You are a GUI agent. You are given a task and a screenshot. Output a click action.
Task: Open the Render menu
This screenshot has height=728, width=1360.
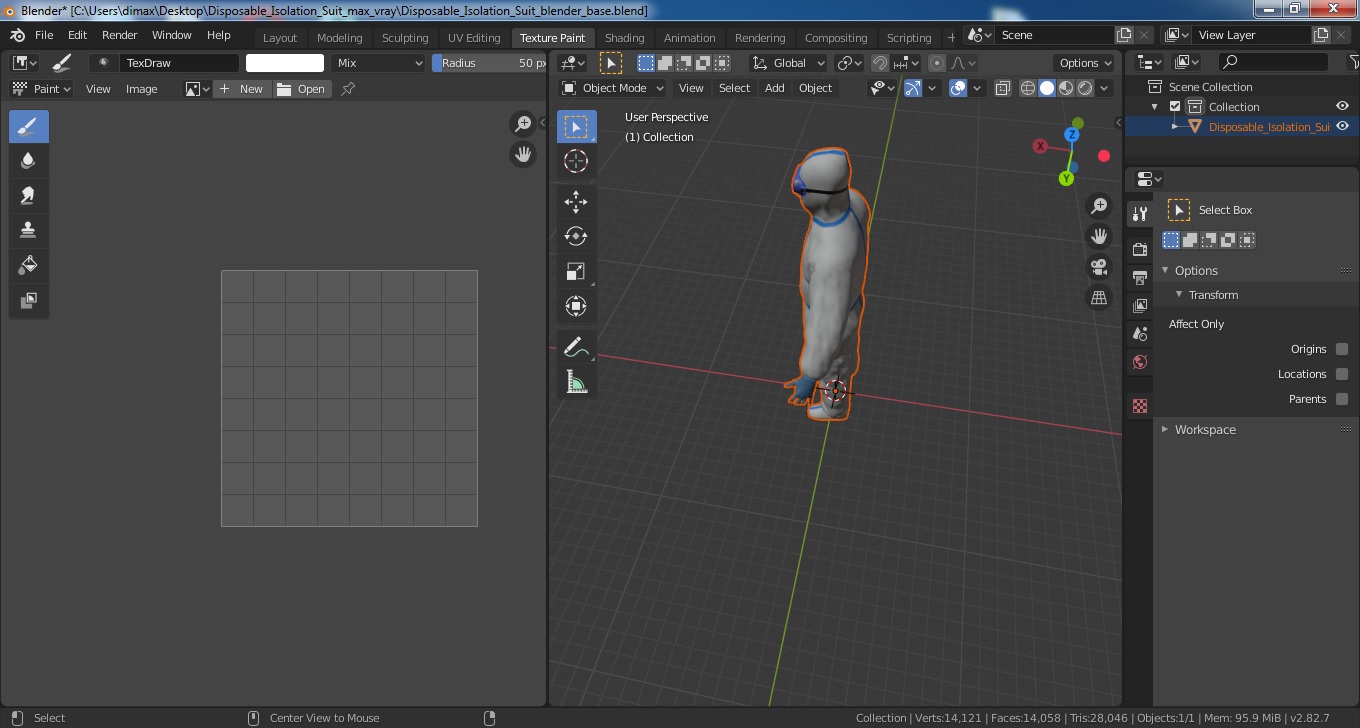(119, 35)
